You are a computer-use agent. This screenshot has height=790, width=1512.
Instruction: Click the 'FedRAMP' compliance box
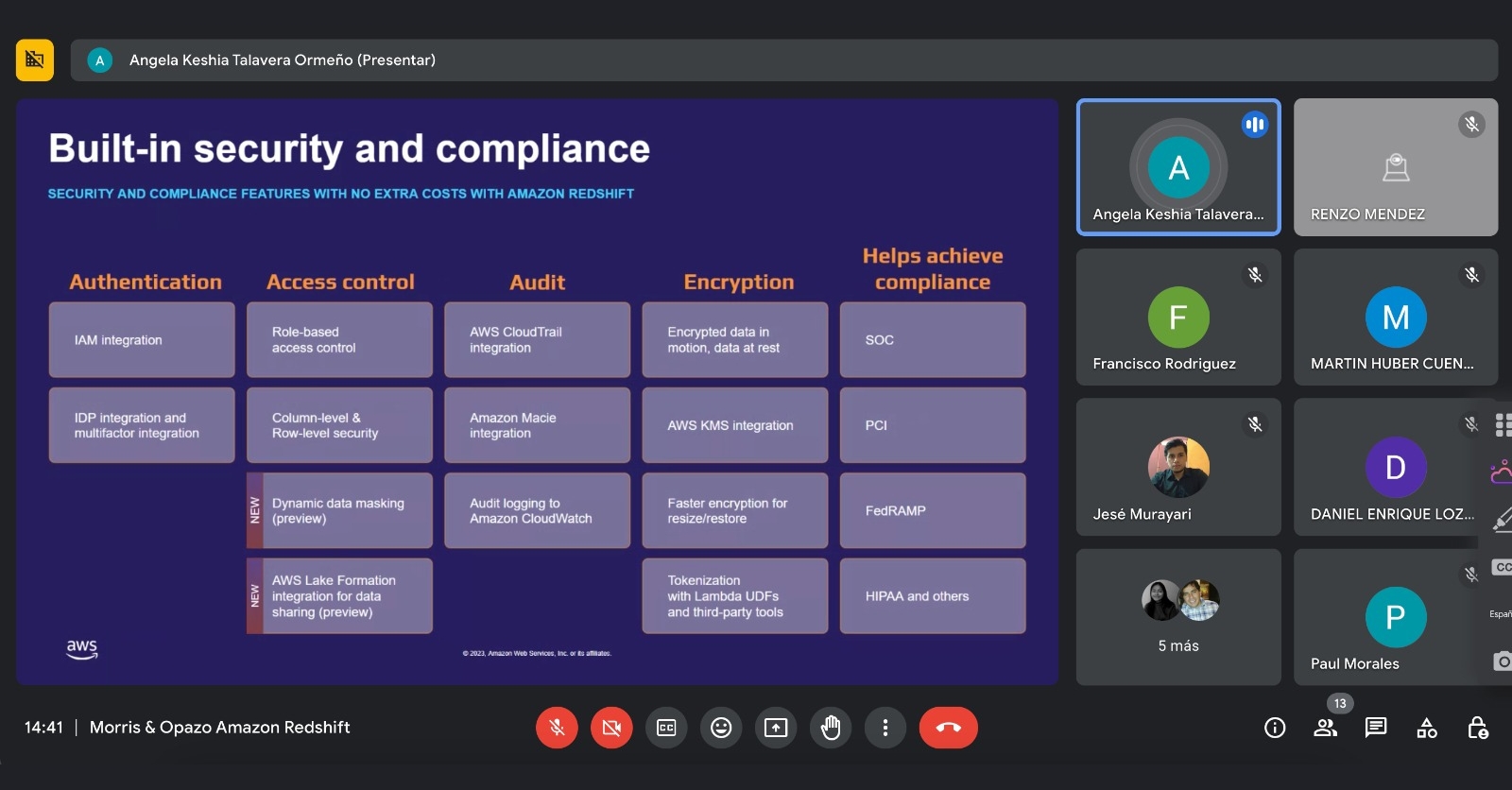pos(933,510)
